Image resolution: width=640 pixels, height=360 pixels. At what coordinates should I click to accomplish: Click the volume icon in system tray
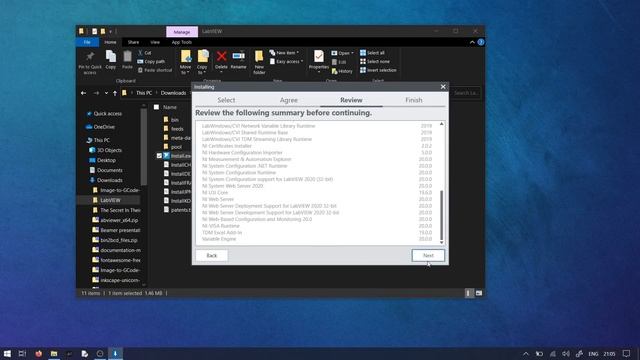[x=565, y=354]
